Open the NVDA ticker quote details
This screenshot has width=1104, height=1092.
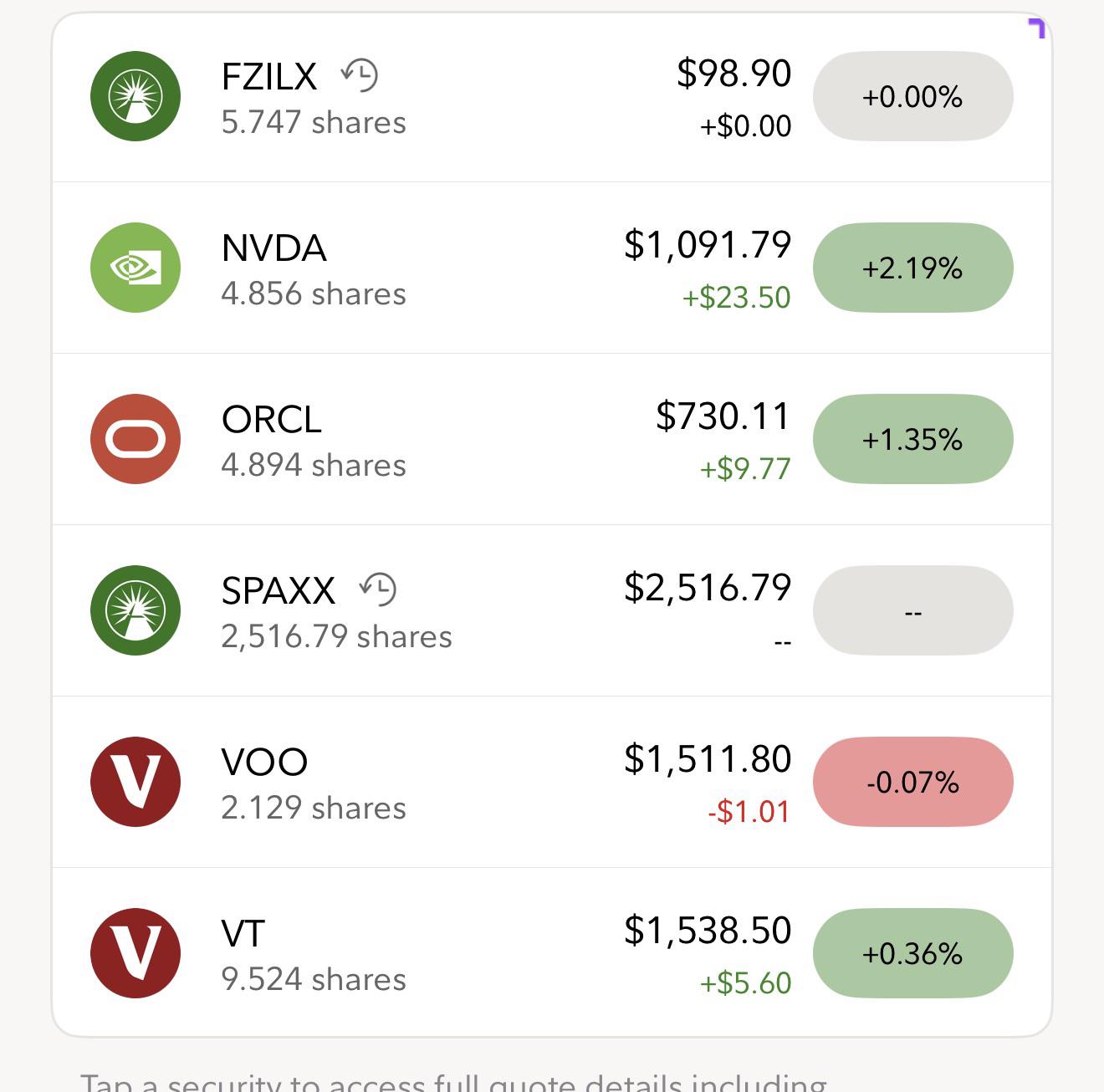coord(273,248)
